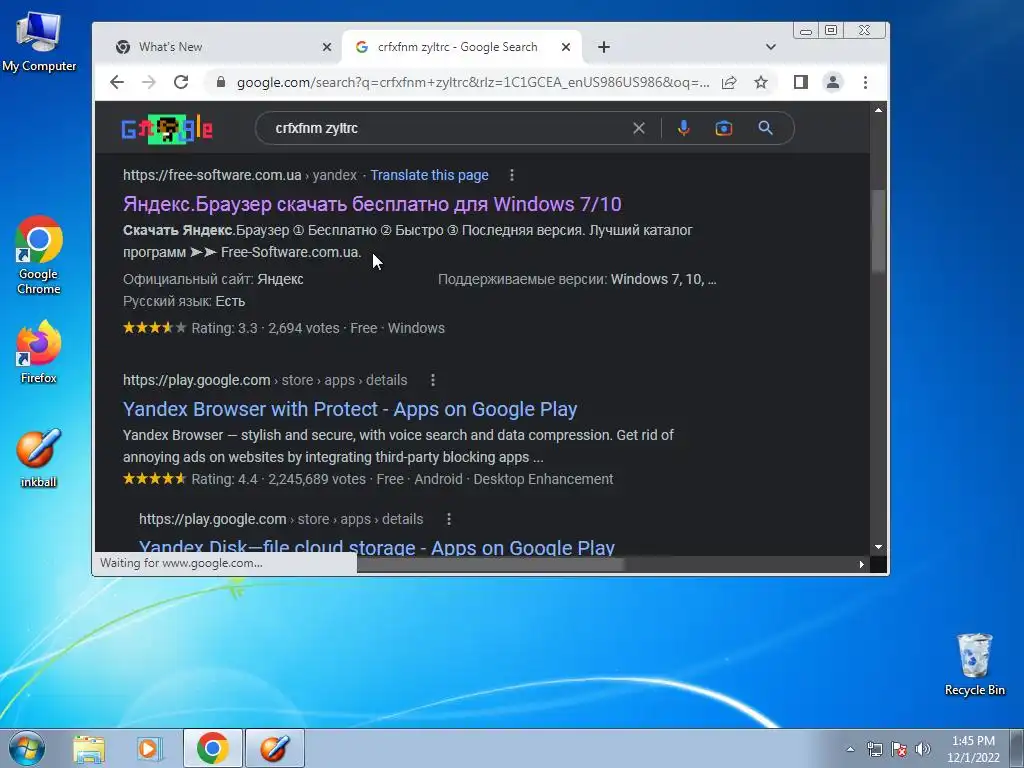Expand the tab search dropdown arrow
This screenshot has height=768, width=1024.
point(771,47)
